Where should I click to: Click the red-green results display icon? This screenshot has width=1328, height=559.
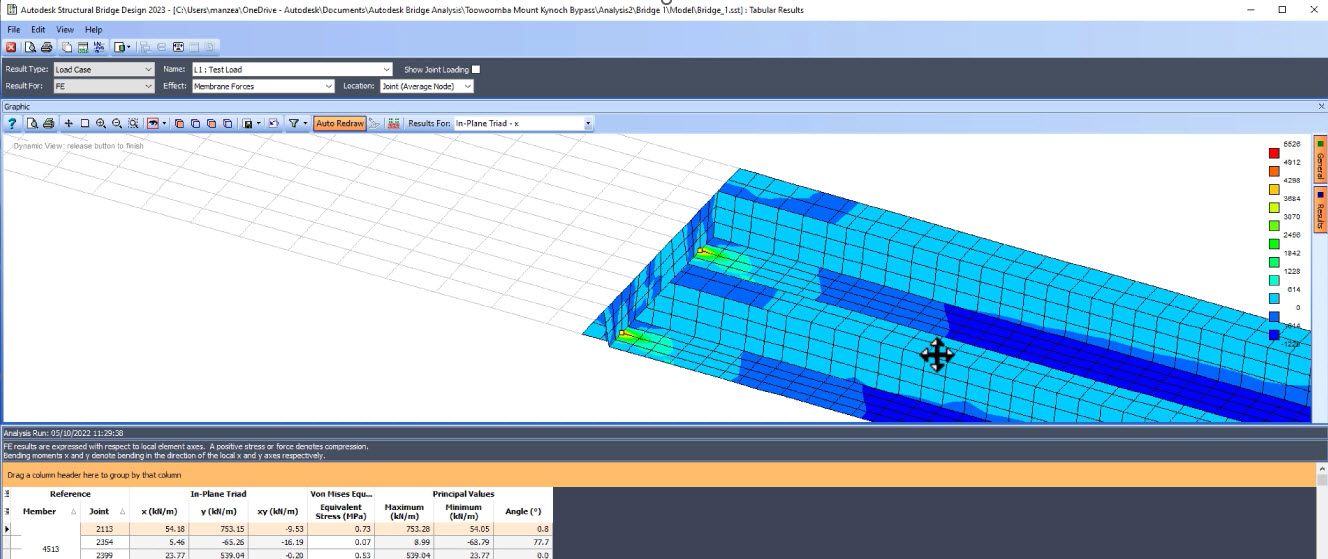click(x=393, y=123)
